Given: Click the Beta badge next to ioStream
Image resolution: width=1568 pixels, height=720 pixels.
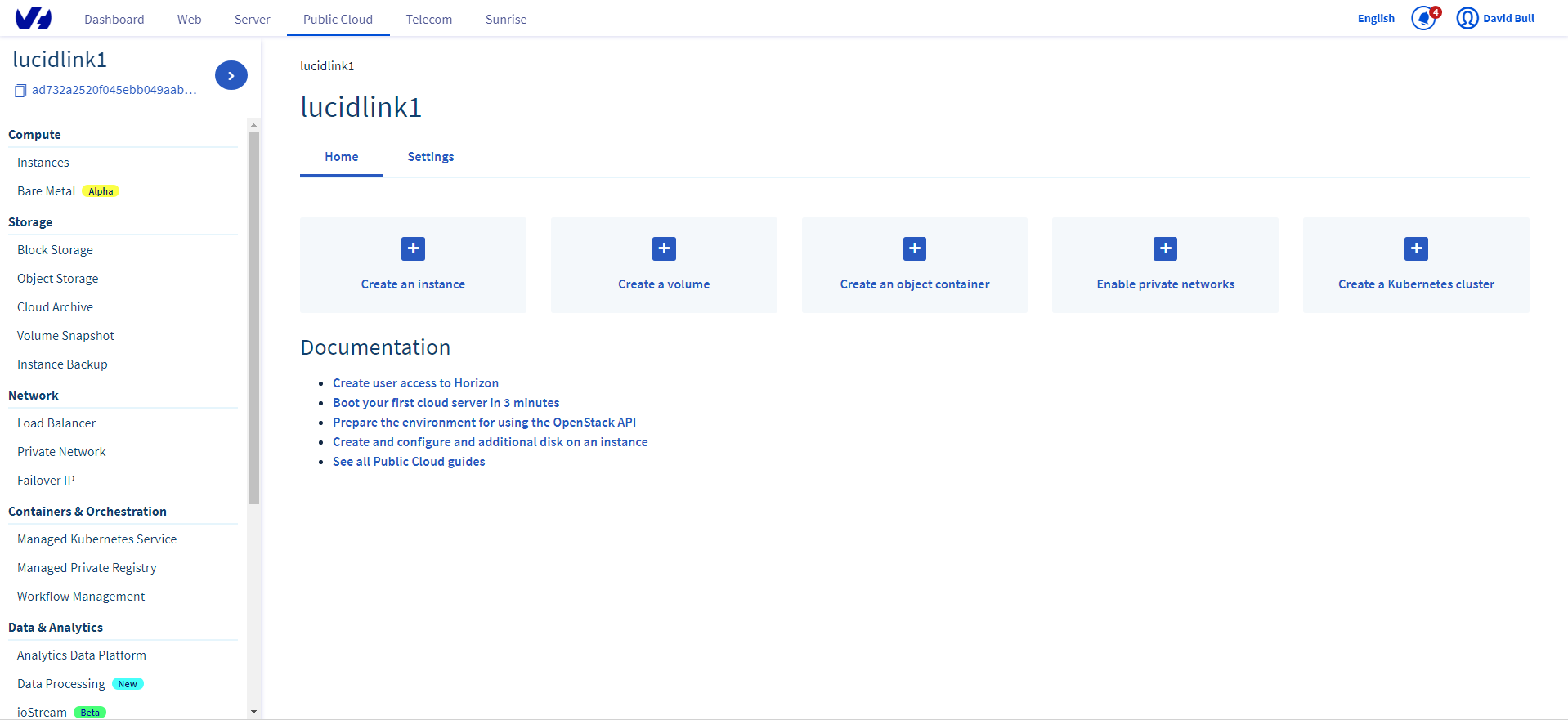Looking at the screenshot, I should [90, 713].
